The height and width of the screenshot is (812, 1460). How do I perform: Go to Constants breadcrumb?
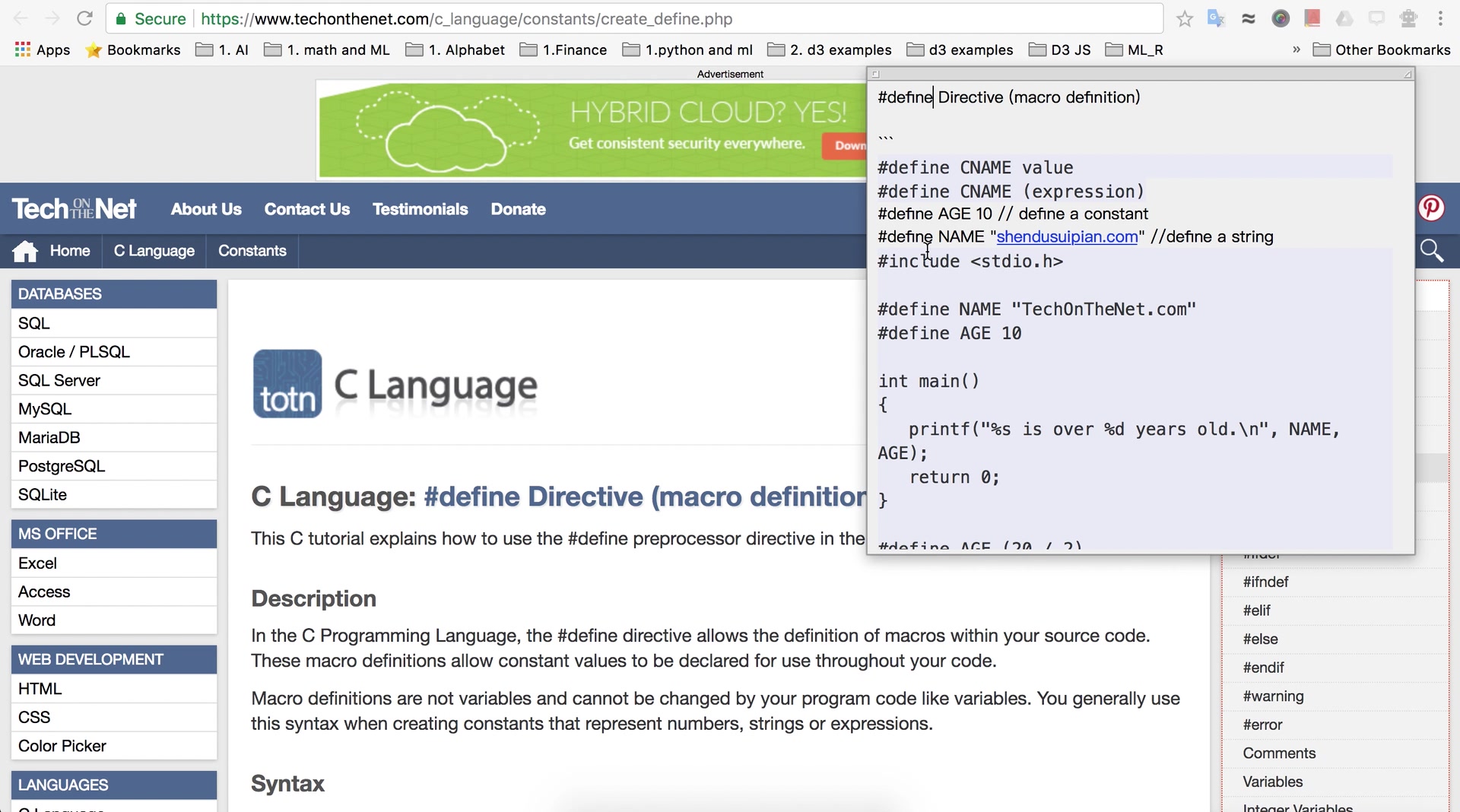point(252,251)
